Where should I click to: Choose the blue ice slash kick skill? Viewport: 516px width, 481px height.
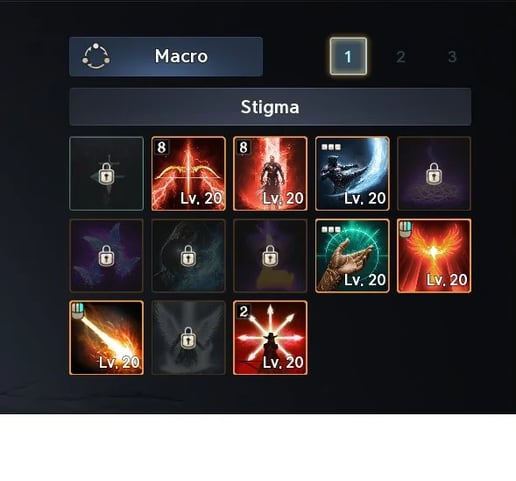[352, 173]
